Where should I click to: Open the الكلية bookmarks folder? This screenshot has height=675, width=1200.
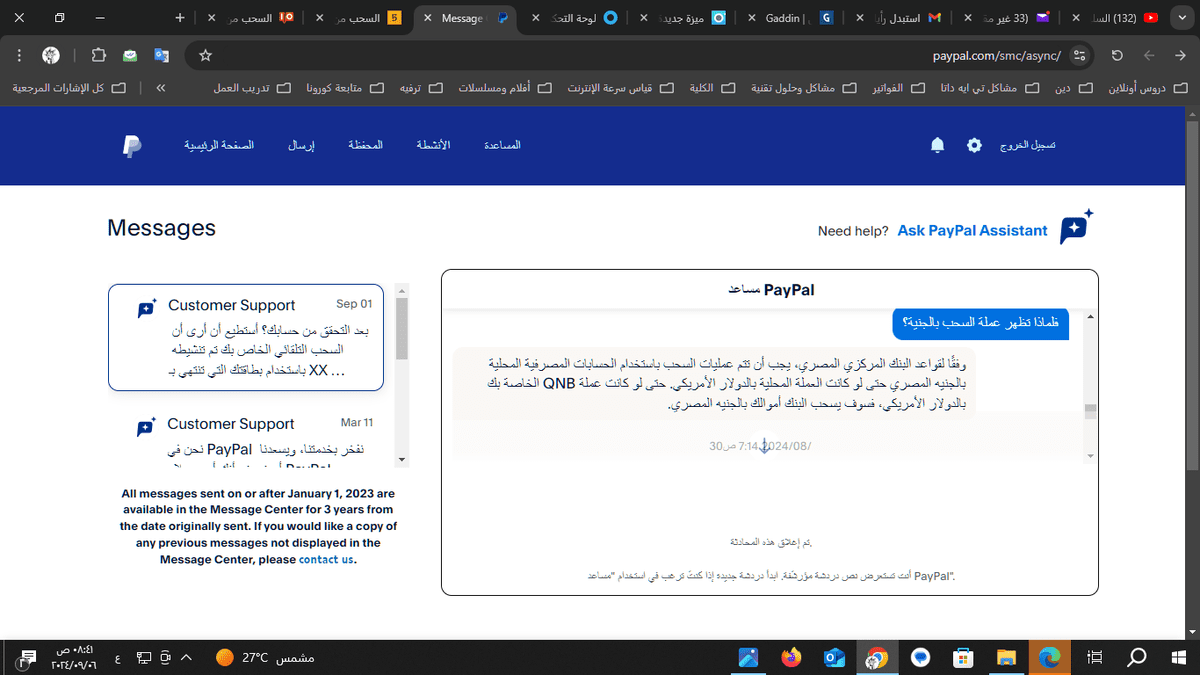(x=712, y=88)
